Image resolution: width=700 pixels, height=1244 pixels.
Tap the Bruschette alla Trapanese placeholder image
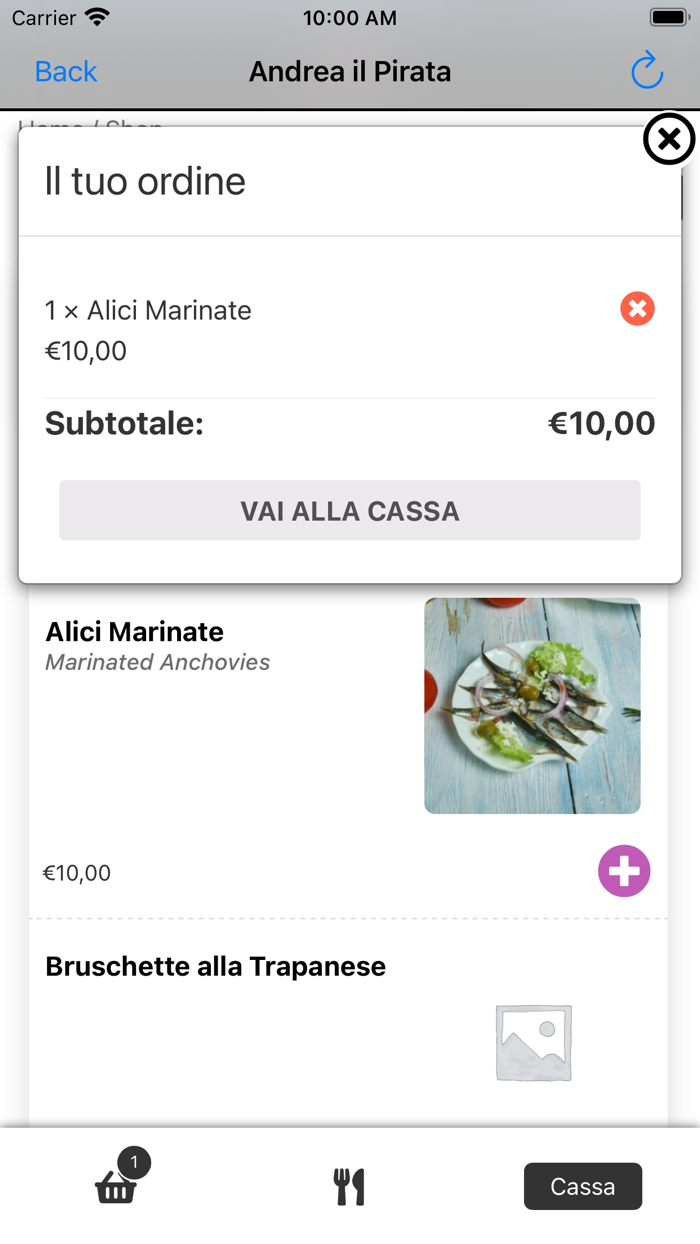[533, 1043]
